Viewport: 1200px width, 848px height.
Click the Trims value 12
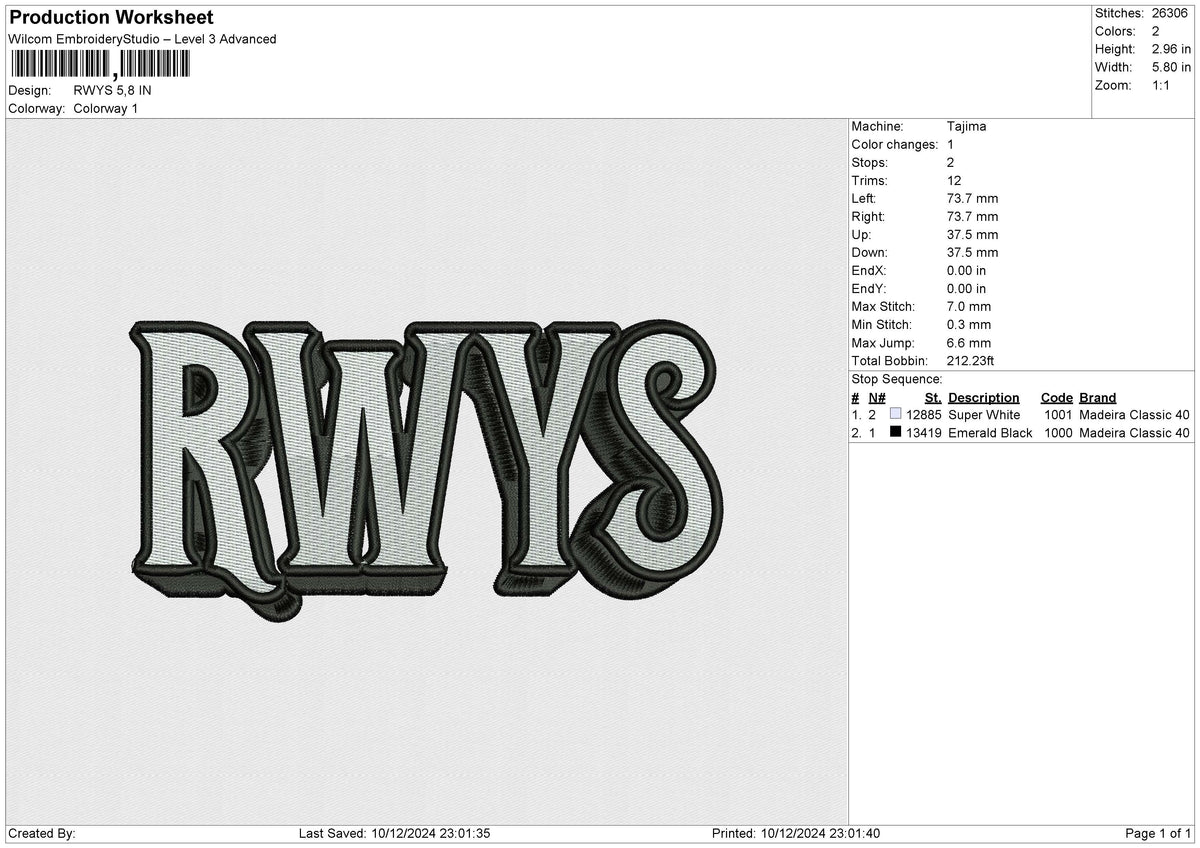click(x=954, y=180)
